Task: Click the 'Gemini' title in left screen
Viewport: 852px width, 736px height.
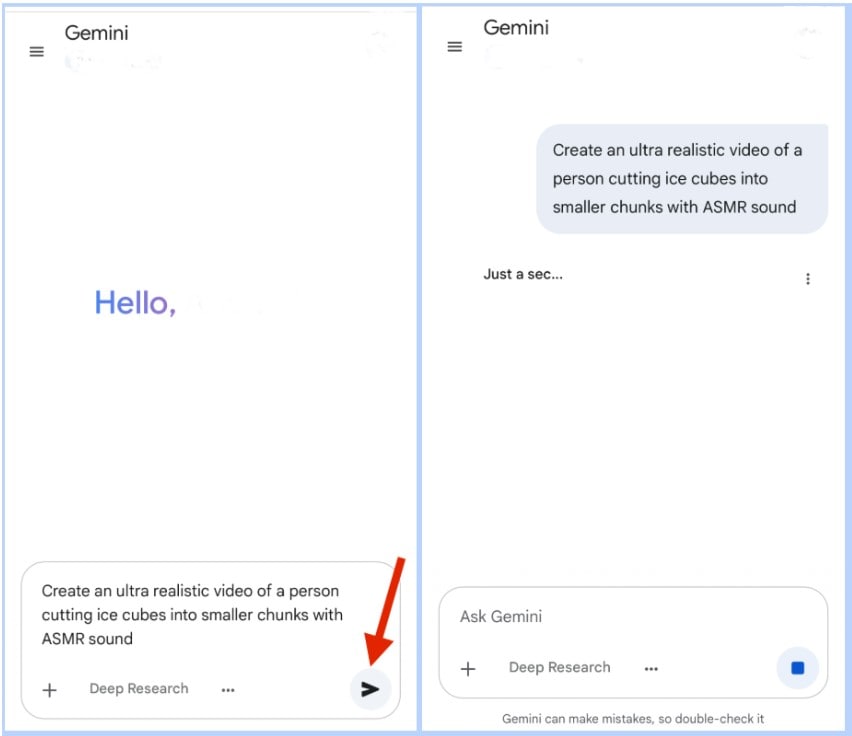Action: 97,33
